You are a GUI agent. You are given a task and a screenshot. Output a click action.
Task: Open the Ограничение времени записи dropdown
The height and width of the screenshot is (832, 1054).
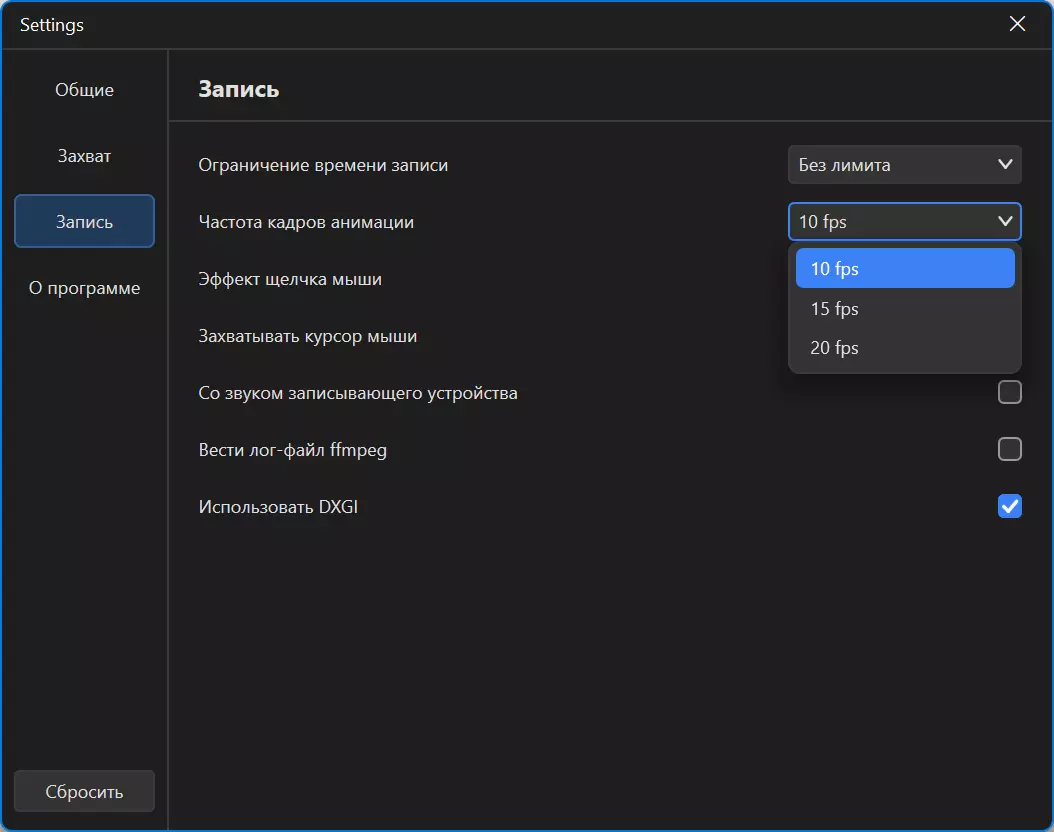point(904,165)
